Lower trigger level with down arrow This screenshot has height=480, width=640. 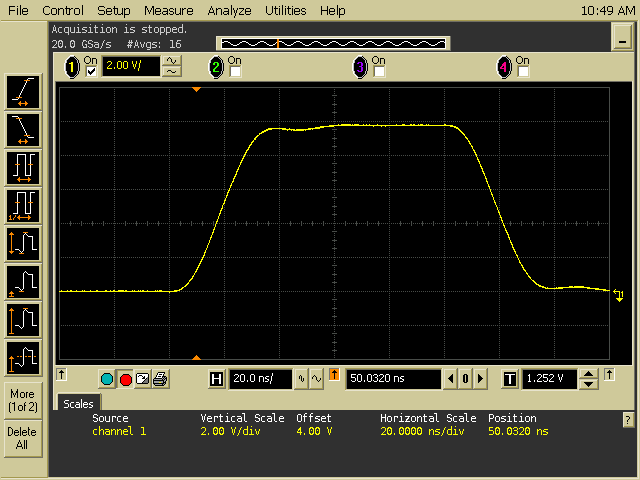click(588, 384)
